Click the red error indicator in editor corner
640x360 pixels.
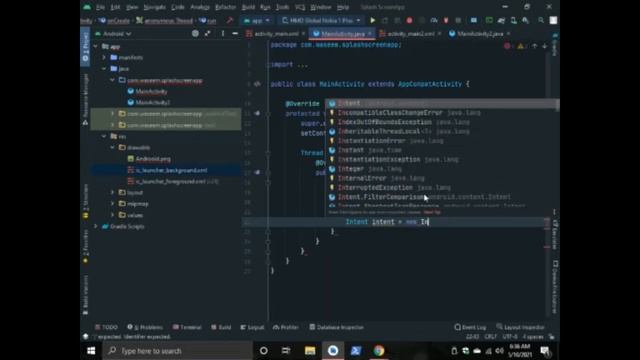click(x=507, y=47)
